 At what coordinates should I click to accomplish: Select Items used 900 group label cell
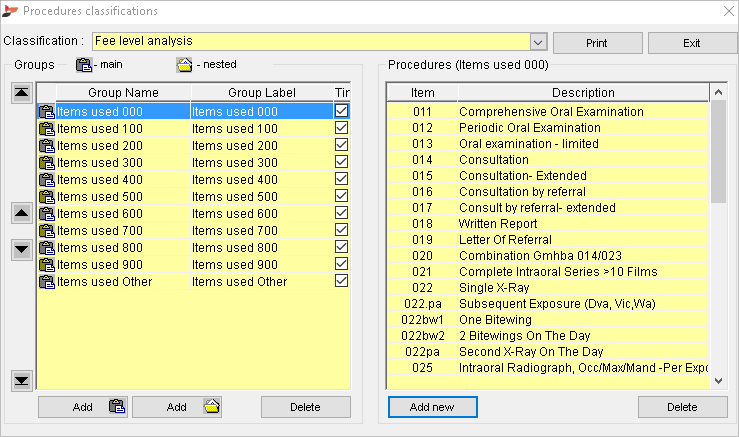(x=262, y=264)
